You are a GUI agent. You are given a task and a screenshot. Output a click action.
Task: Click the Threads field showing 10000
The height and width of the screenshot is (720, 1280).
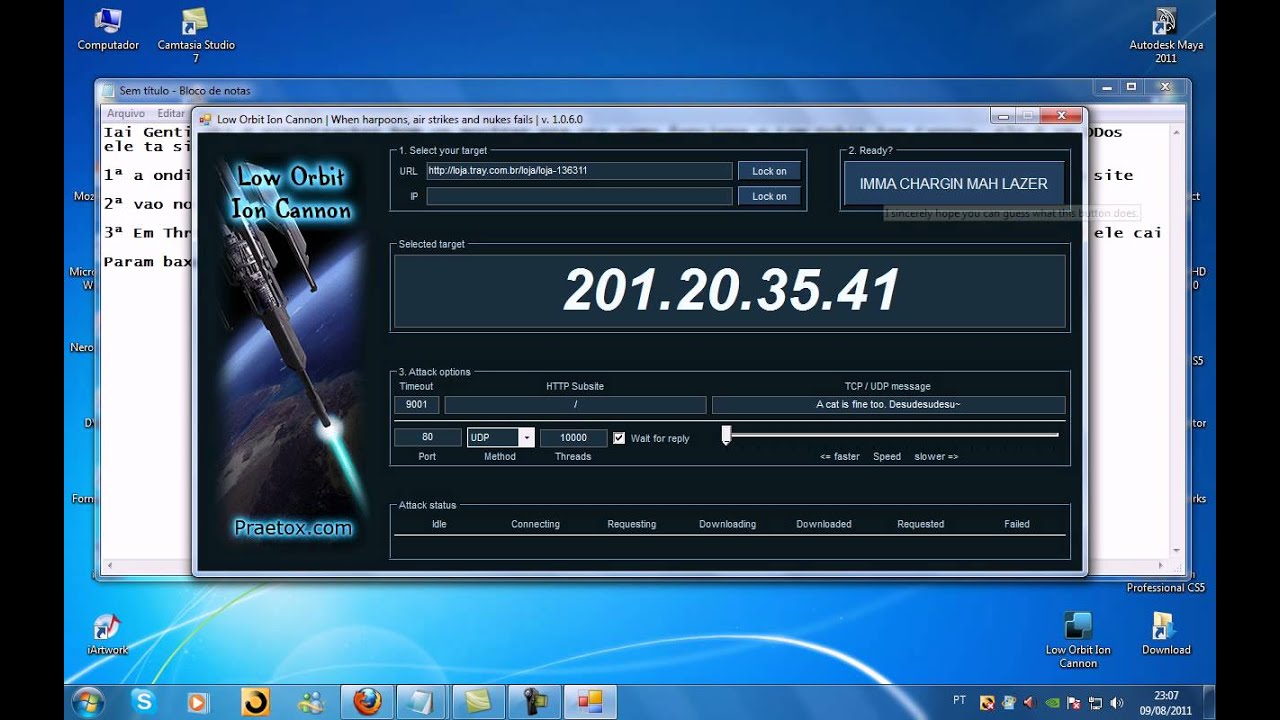coord(573,437)
